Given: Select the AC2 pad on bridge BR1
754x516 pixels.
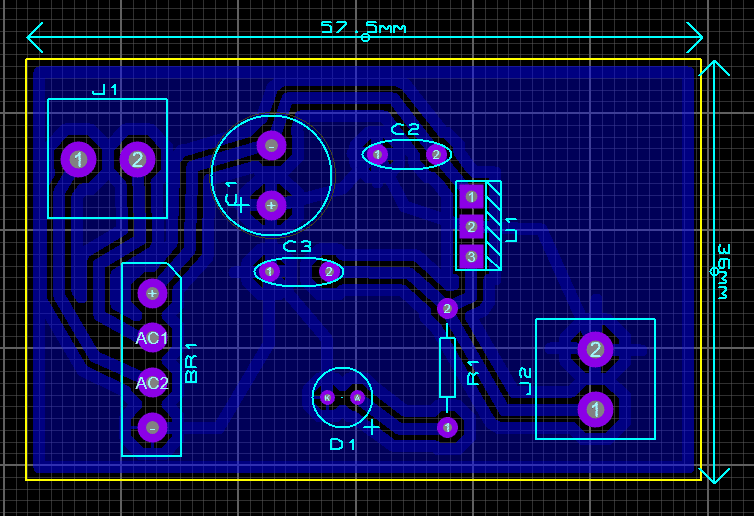Looking at the screenshot, I should point(152,382).
